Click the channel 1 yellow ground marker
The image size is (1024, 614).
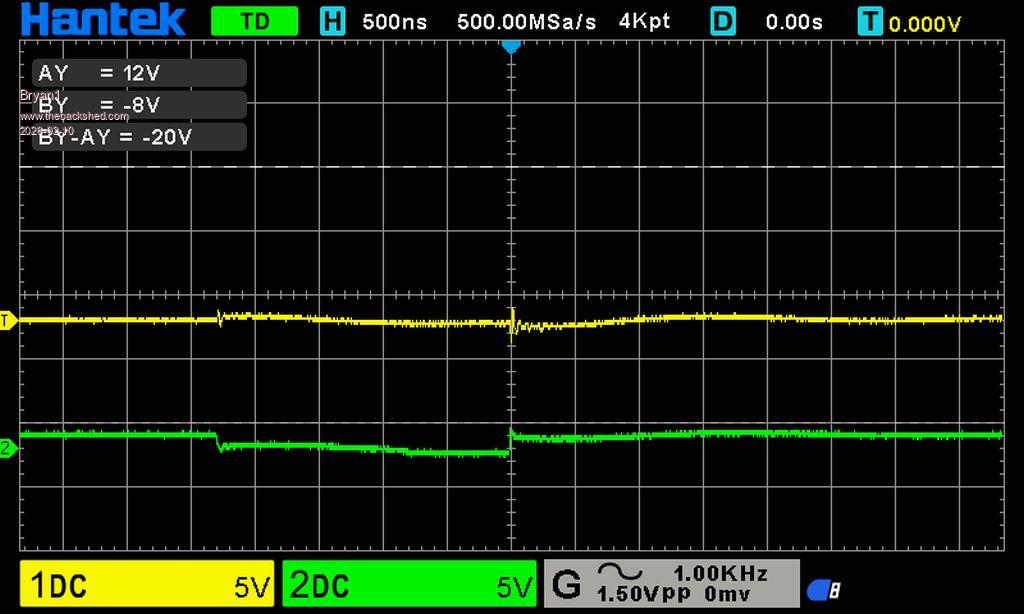click(8, 320)
